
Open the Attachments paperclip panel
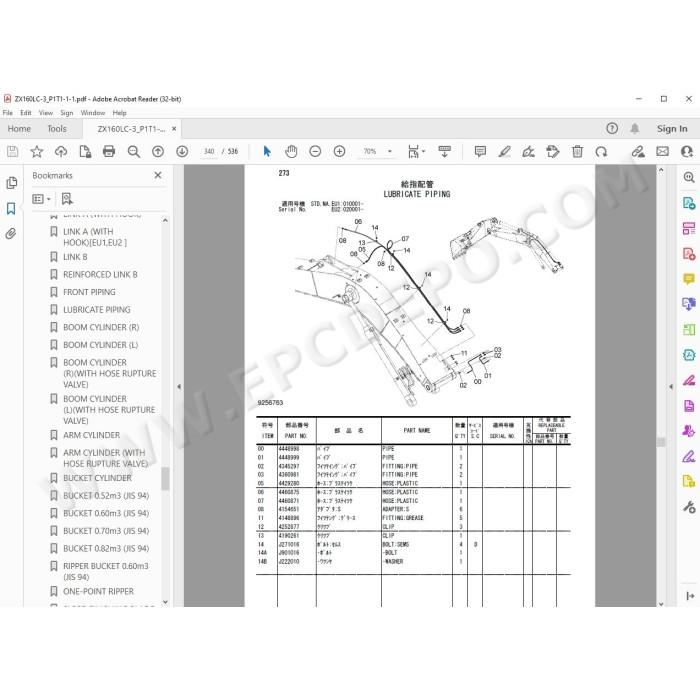pos(11,233)
